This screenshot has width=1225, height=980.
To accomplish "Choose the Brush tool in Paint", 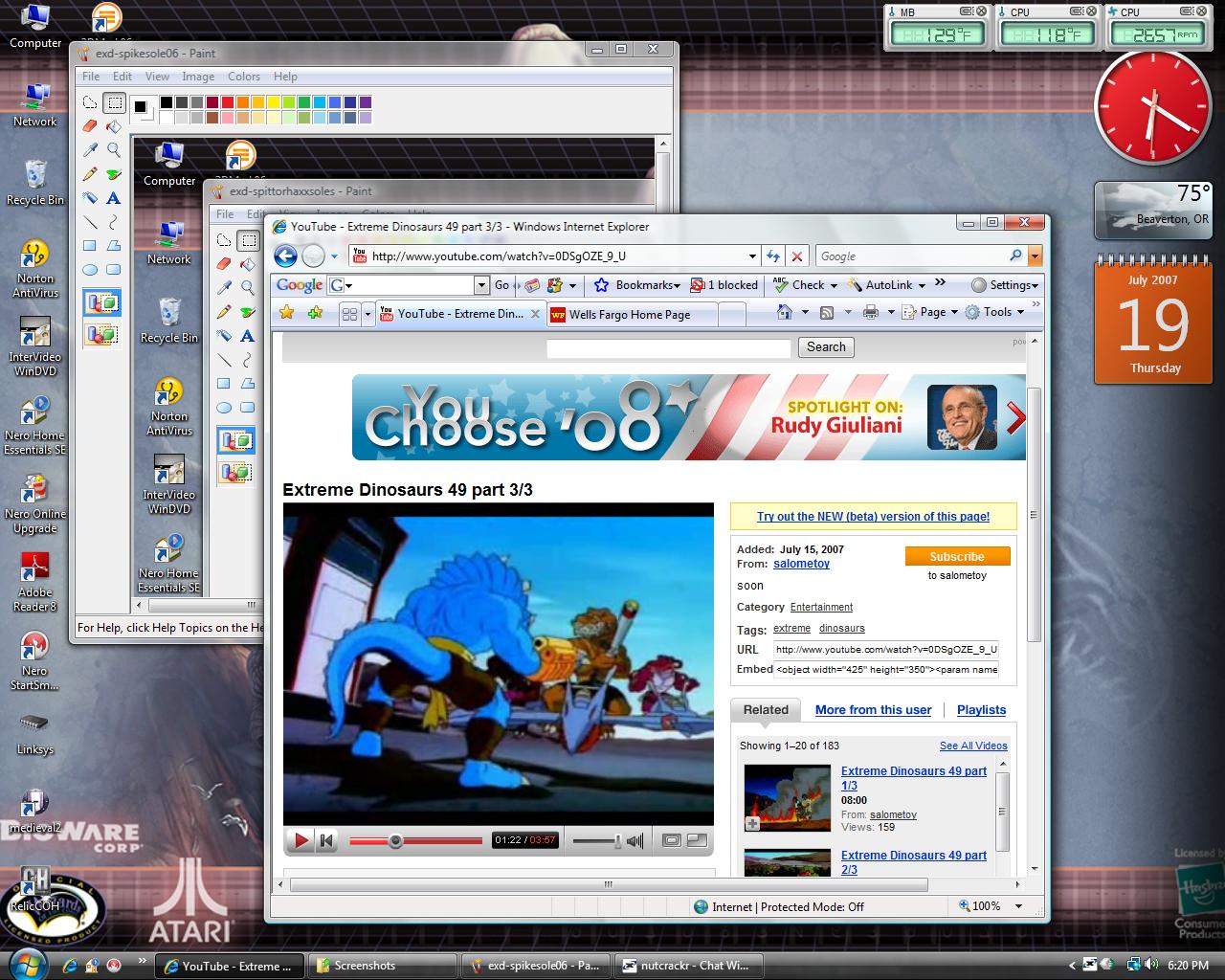I will [x=114, y=174].
